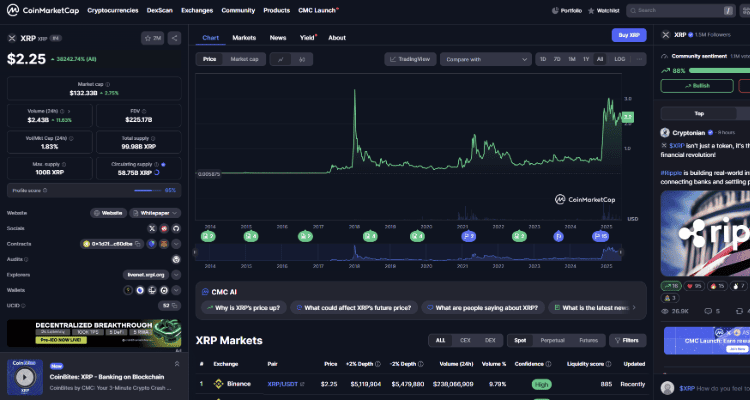Switch to the Yield tab
Screen dimensions: 750x400
tap(308, 37)
